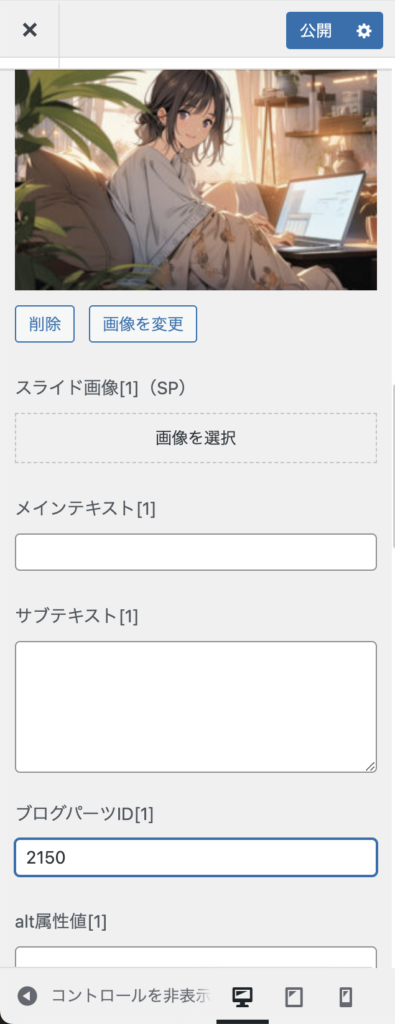Click the 公開 publish button

click(316, 31)
